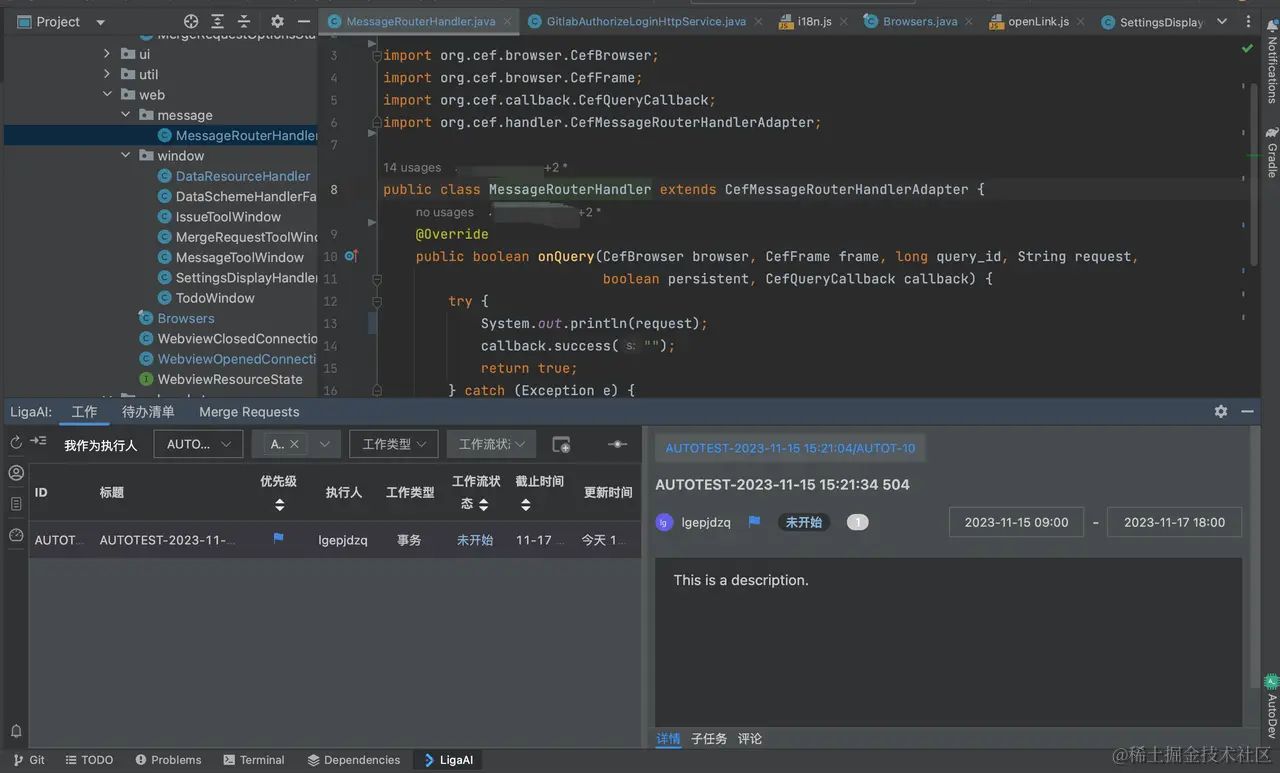
Task: Click the 未开始 status in table row
Action: point(475,540)
